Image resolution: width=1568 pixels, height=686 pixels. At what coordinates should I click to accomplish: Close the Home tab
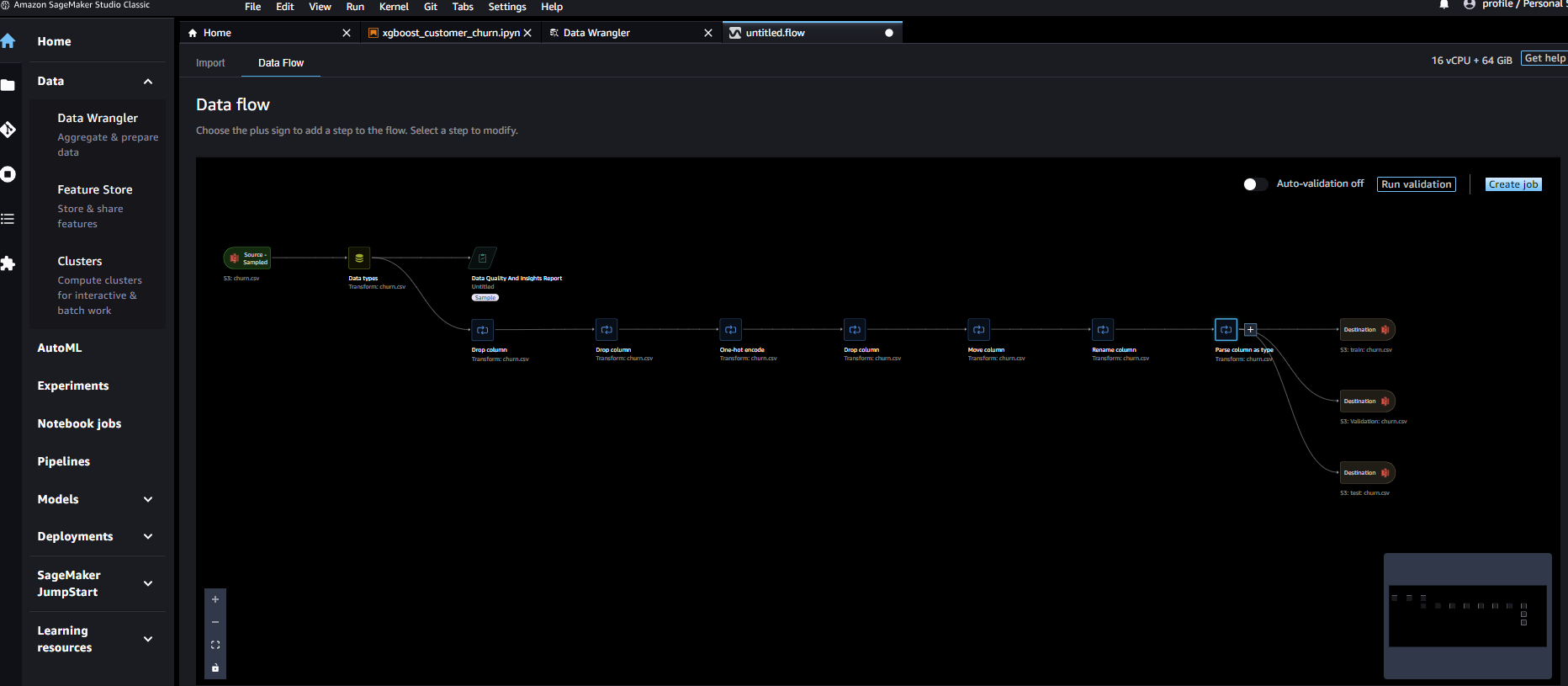347,33
